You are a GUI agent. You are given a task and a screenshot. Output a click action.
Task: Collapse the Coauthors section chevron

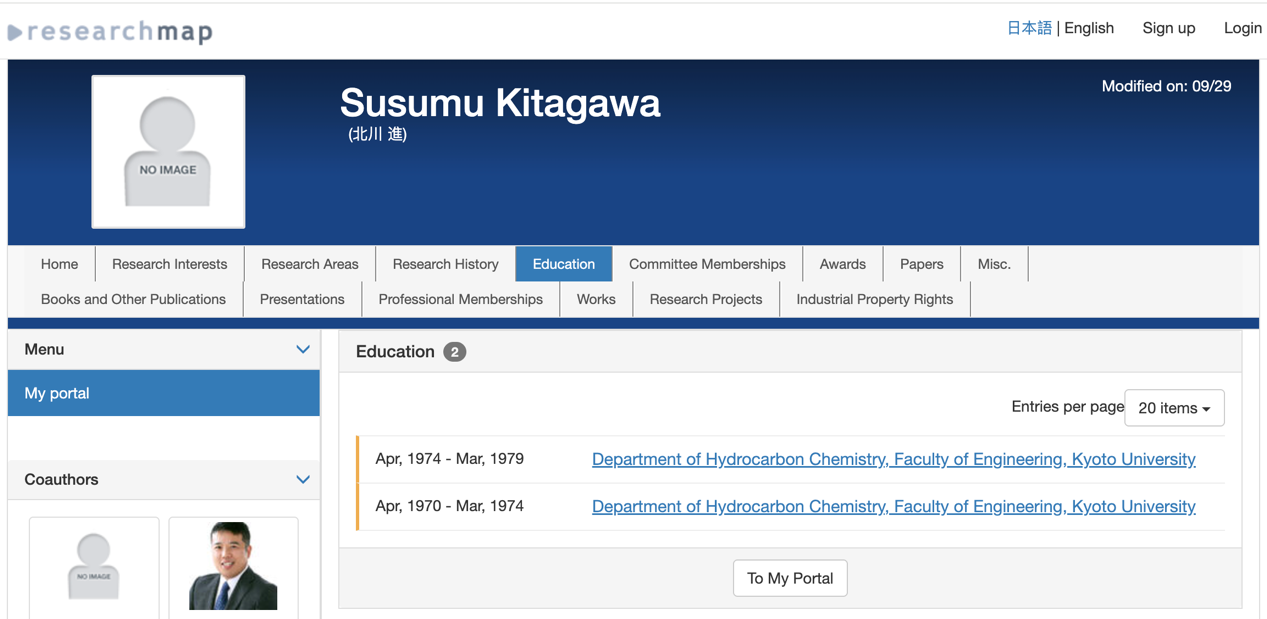pos(302,480)
